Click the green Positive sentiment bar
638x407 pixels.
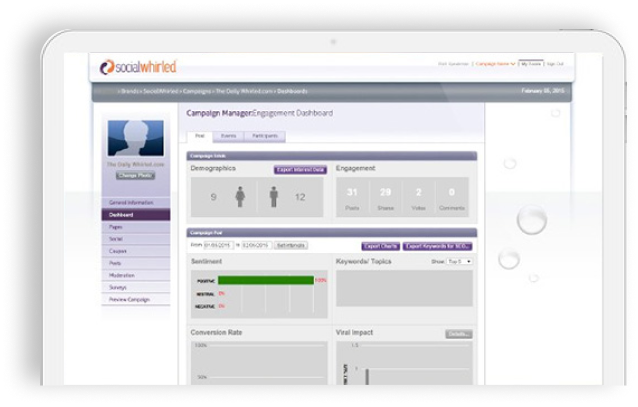265,281
